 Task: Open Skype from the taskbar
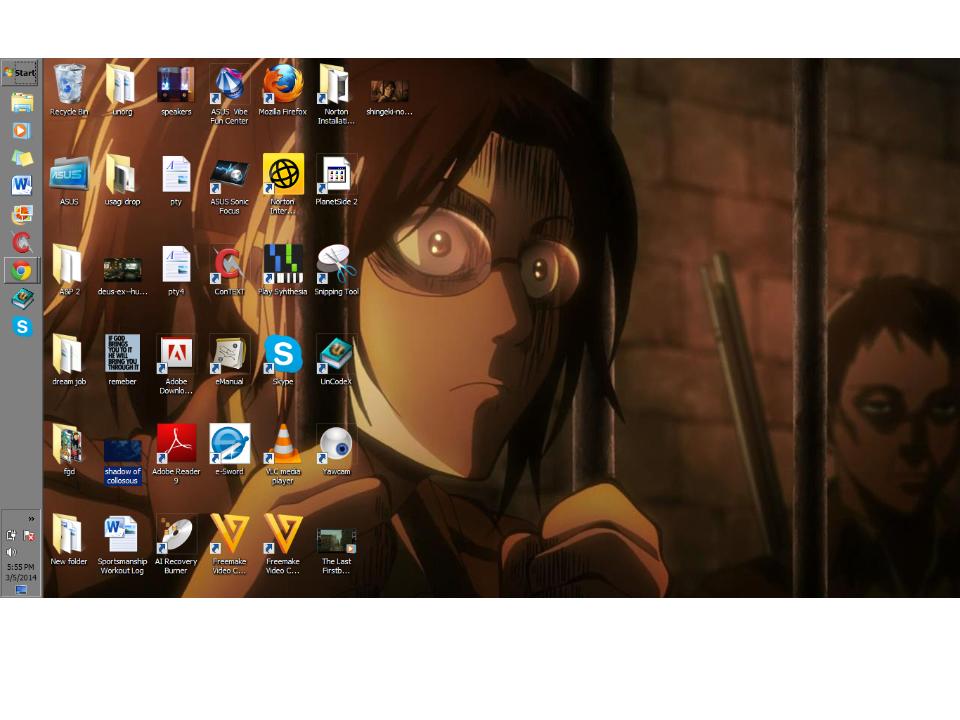[22, 326]
